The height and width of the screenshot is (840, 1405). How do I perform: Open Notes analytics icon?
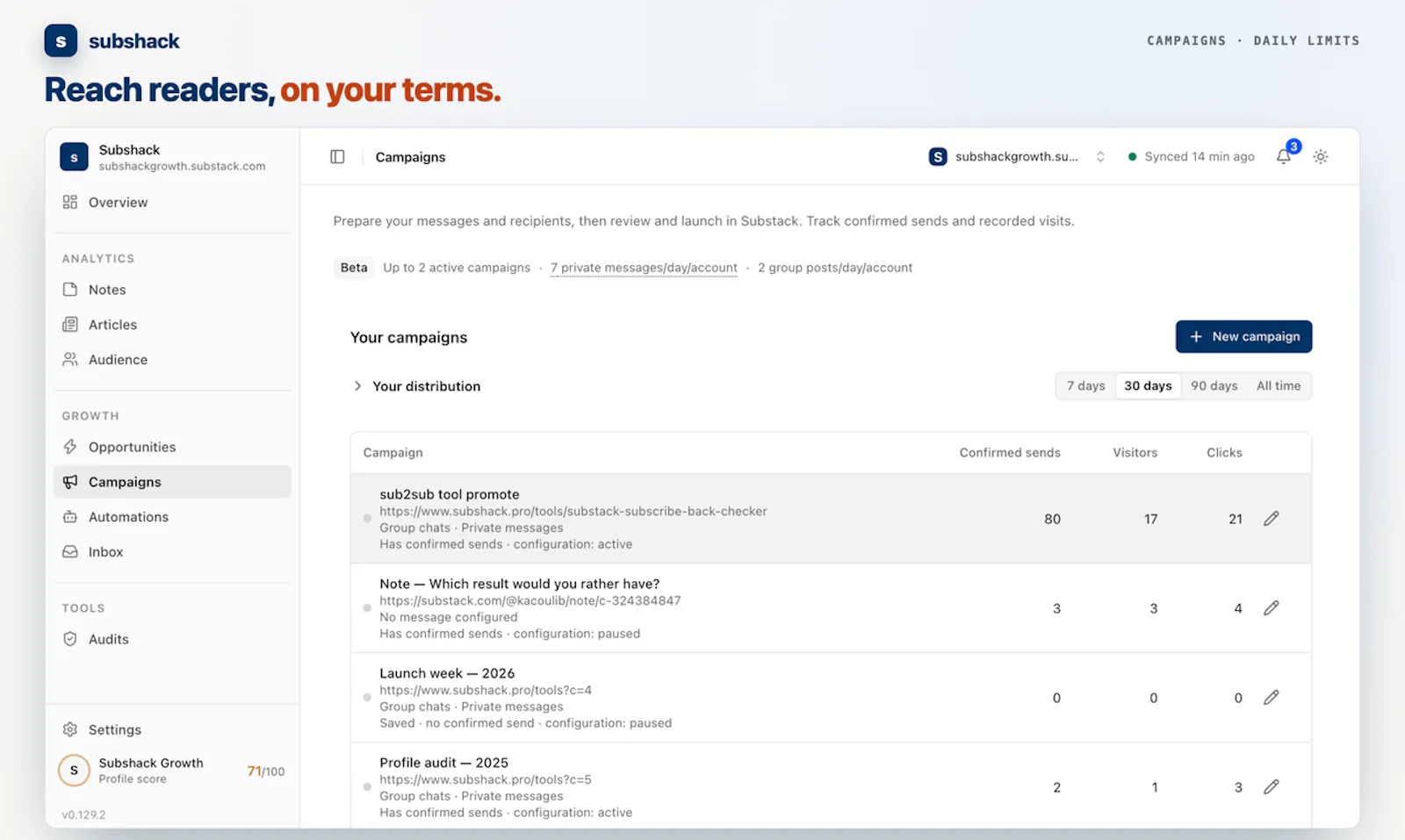(70, 290)
